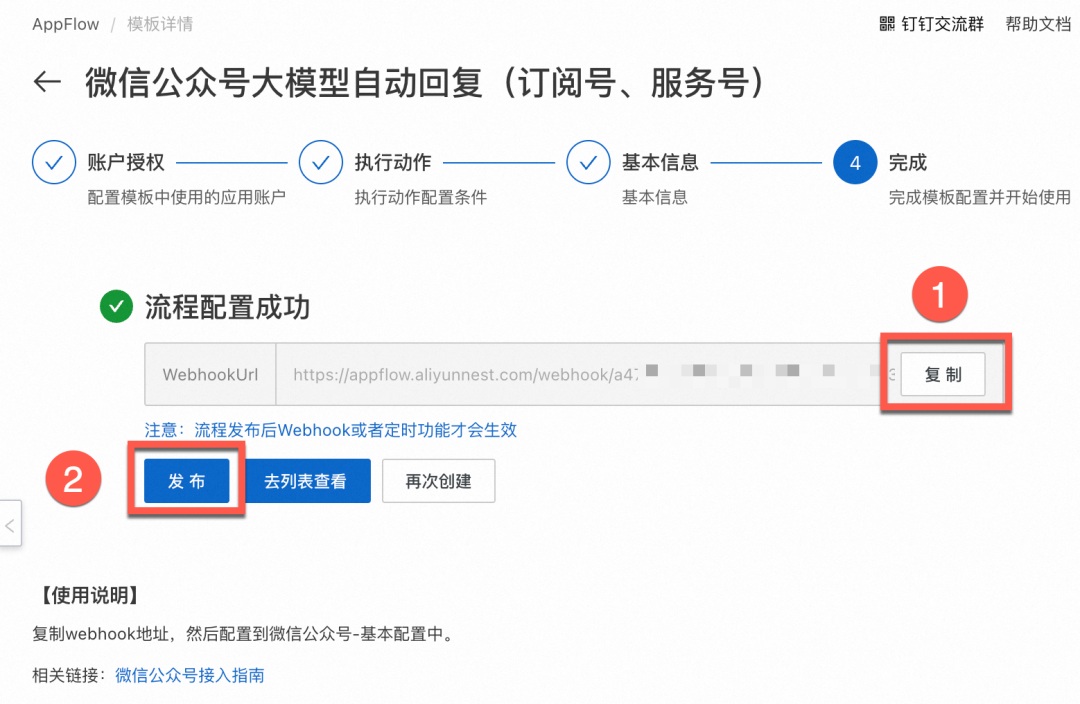Copy the Webhook URL with 复制 button
1080x704 pixels.
click(x=943, y=374)
